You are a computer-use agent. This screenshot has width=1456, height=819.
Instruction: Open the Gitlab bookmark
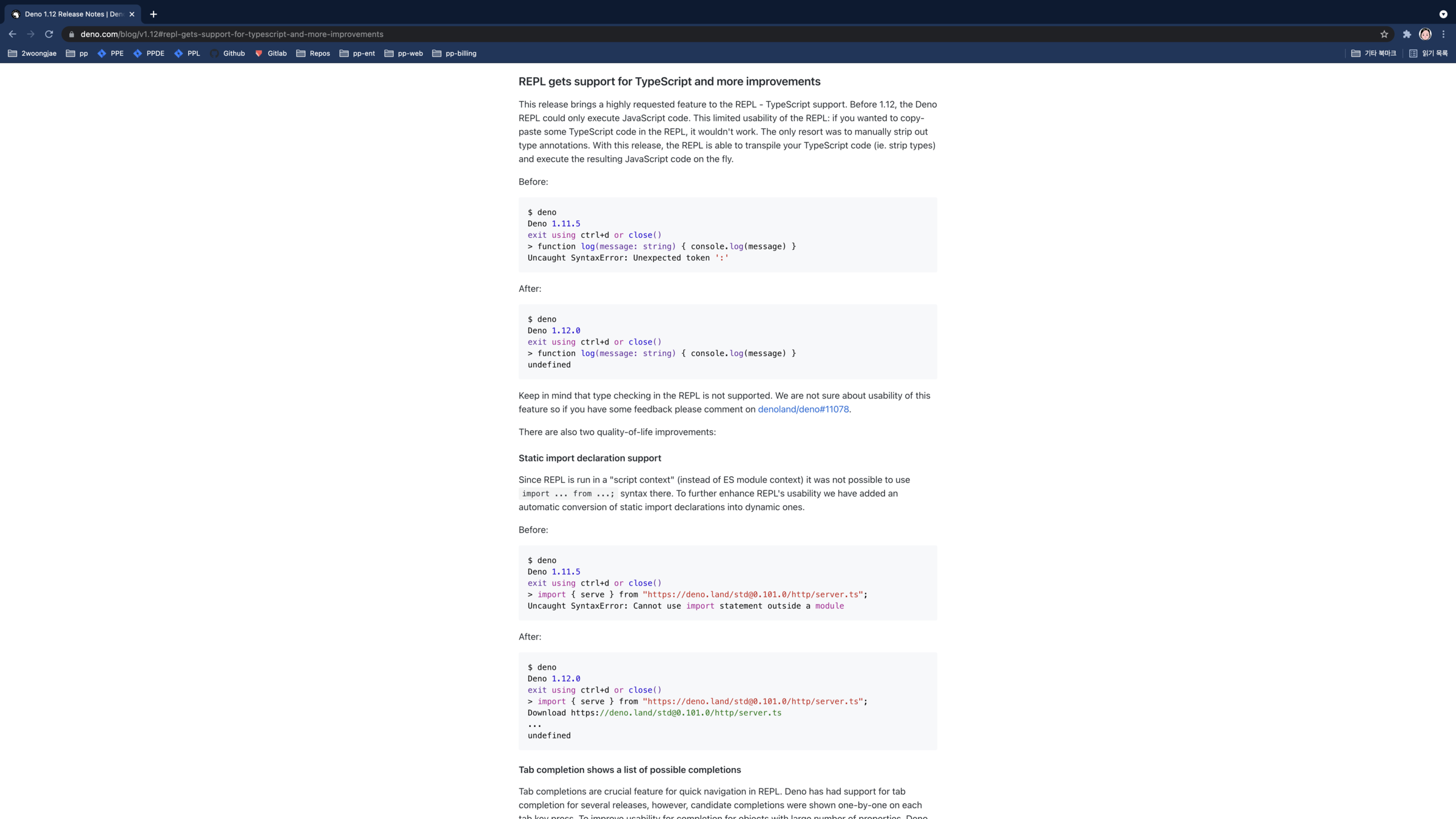[271, 53]
